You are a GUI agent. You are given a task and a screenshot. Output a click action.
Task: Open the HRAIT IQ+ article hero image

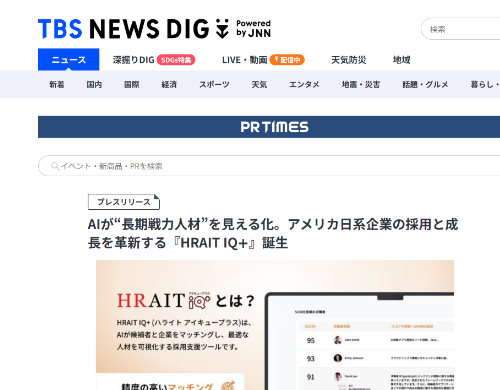275,325
